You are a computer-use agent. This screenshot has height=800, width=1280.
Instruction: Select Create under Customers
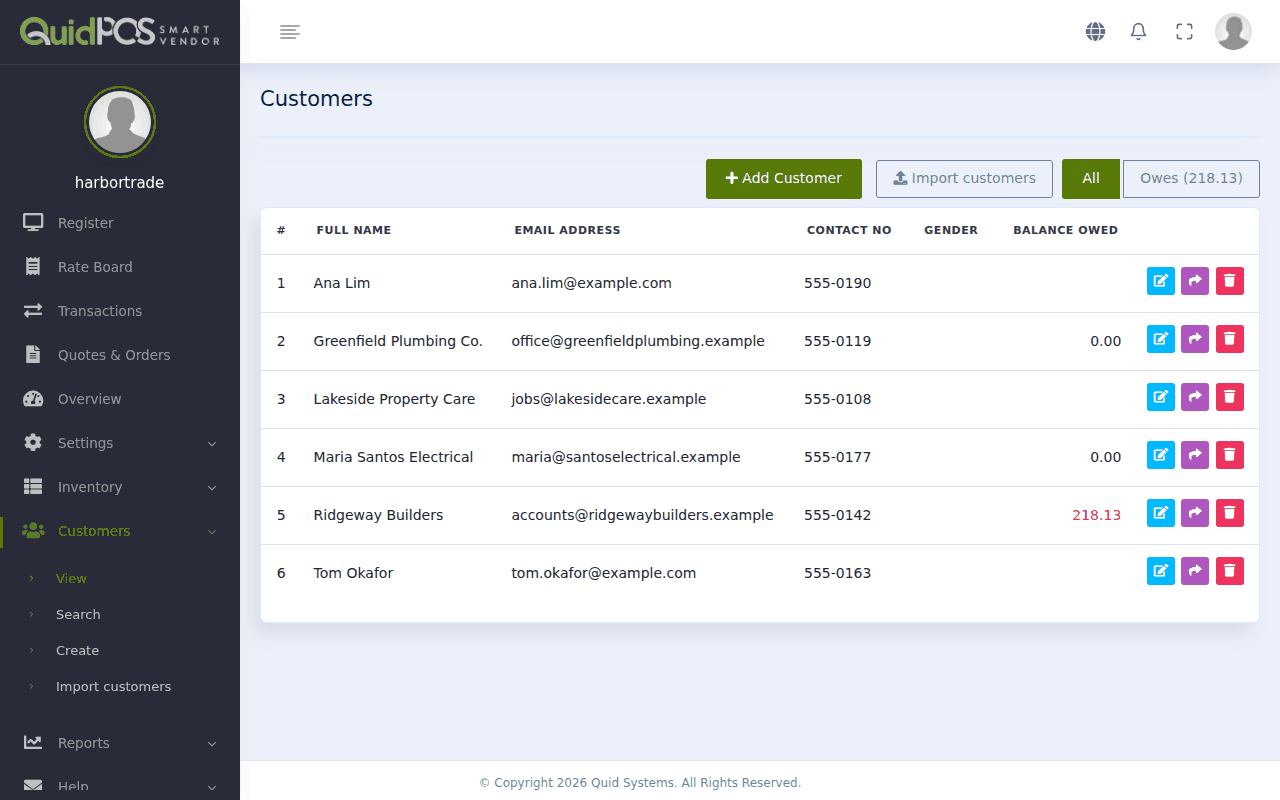(77, 650)
